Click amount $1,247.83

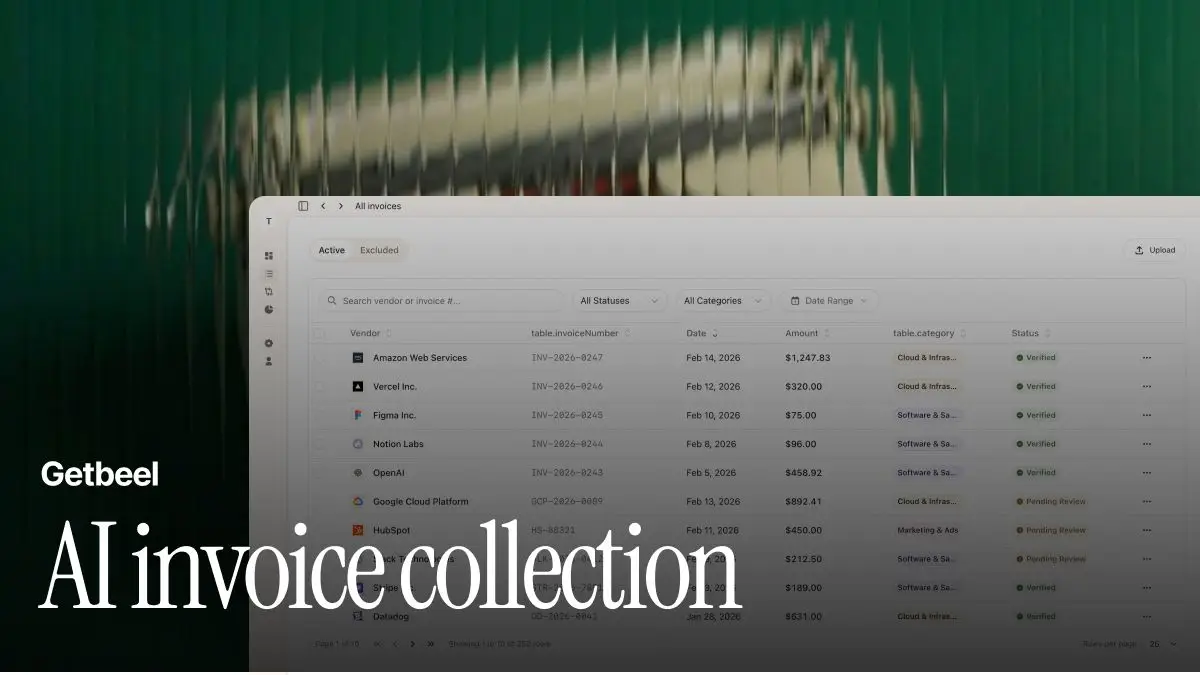808,358
